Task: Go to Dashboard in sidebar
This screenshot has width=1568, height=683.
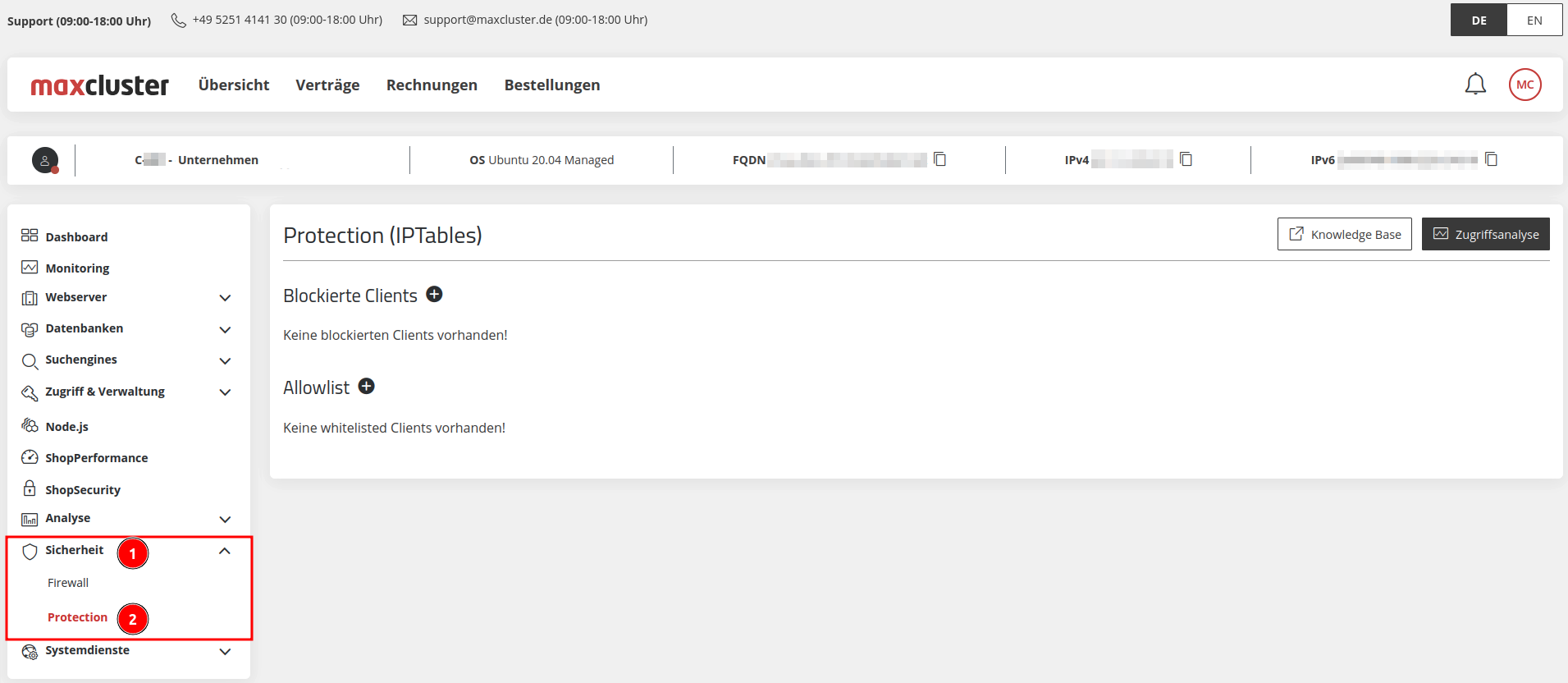Action: coord(76,237)
